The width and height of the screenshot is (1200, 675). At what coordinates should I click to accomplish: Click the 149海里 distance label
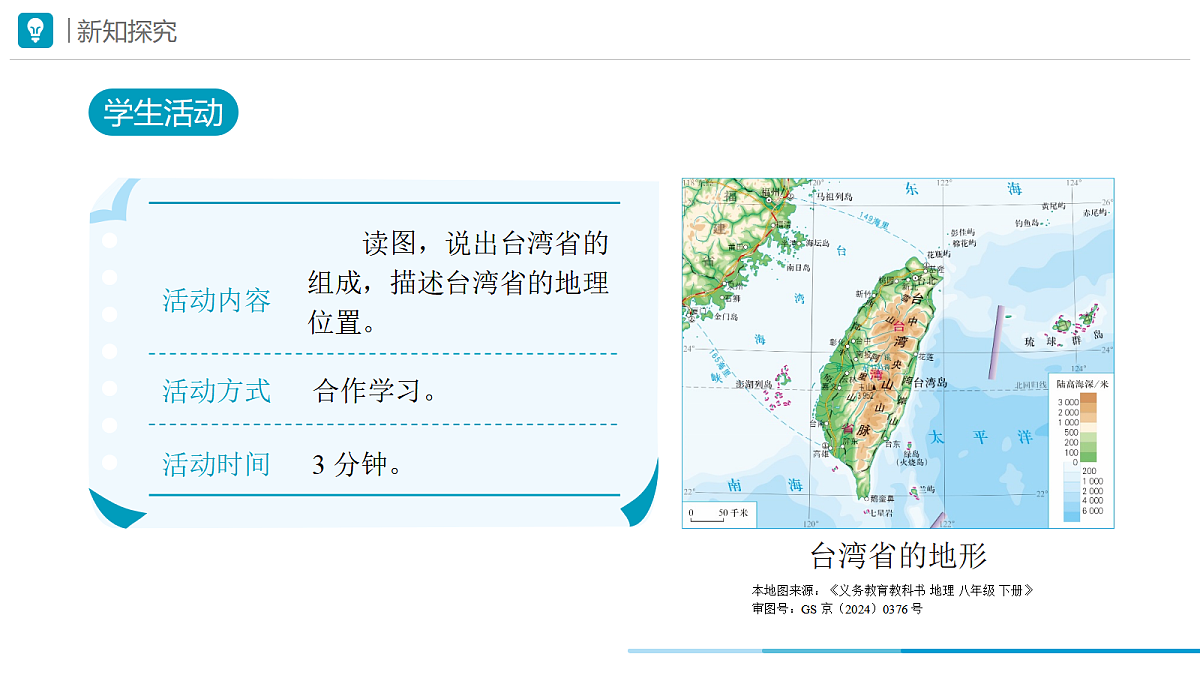tap(876, 219)
